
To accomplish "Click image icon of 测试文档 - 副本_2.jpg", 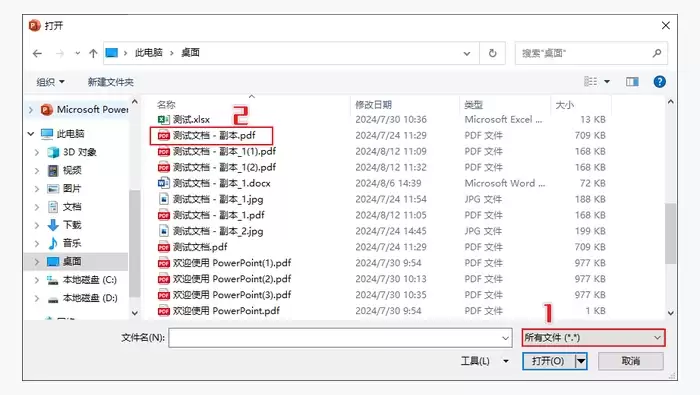I will pos(163,231).
